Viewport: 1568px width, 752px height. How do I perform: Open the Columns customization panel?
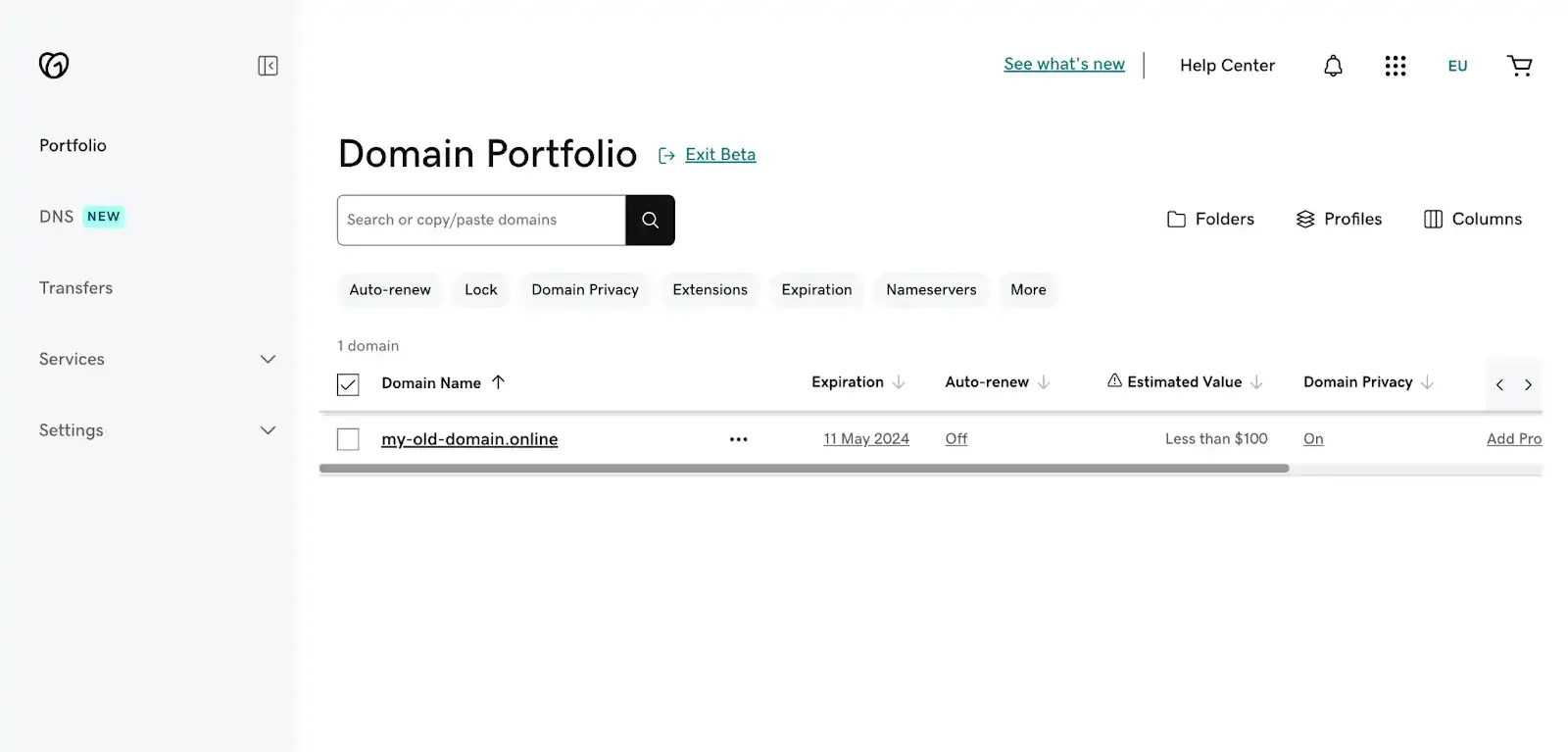[x=1472, y=219]
